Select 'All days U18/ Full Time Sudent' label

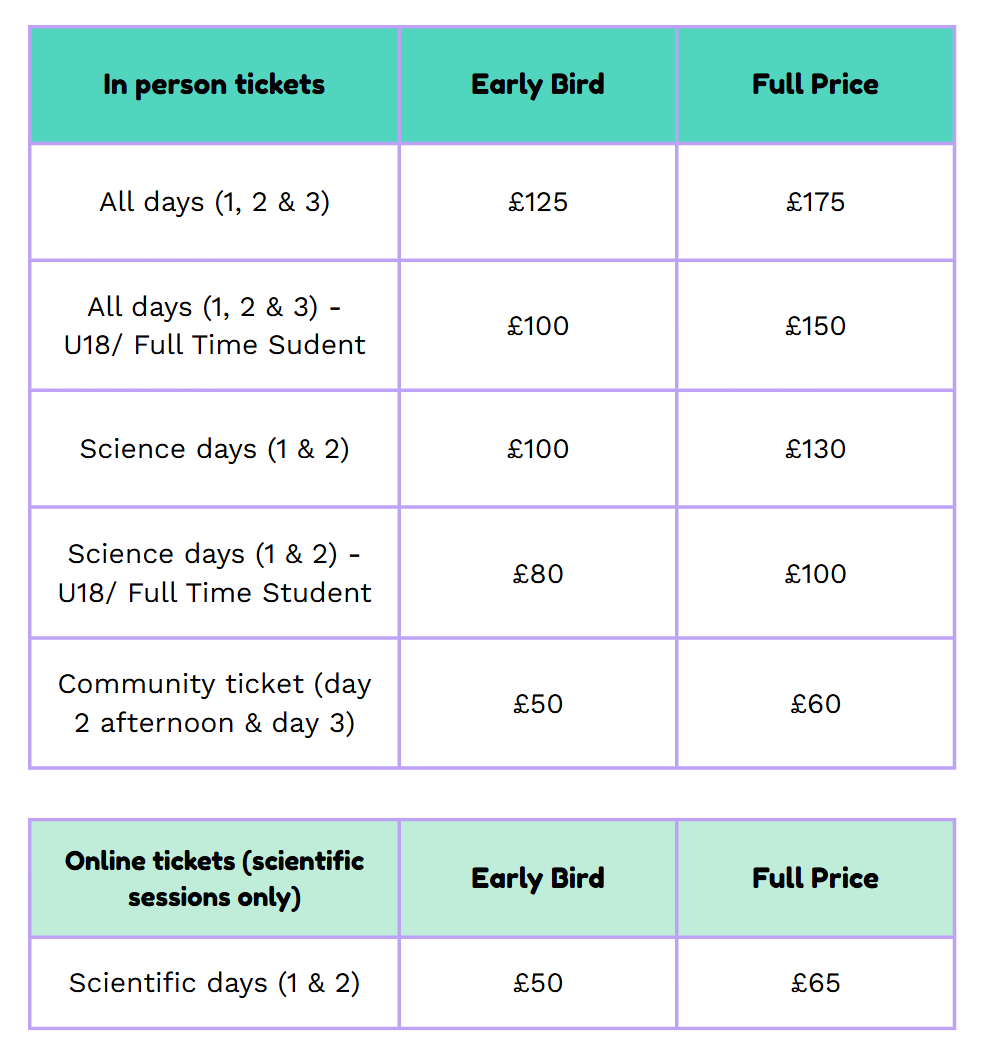(x=214, y=325)
